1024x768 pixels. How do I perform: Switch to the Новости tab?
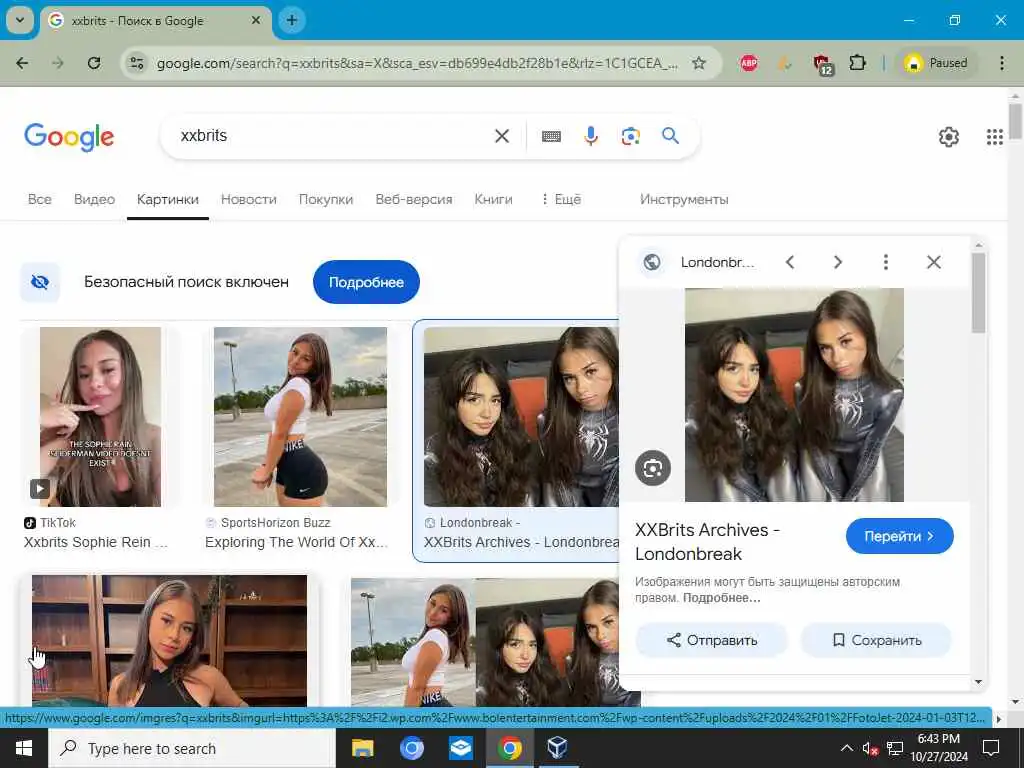point(249,199)
